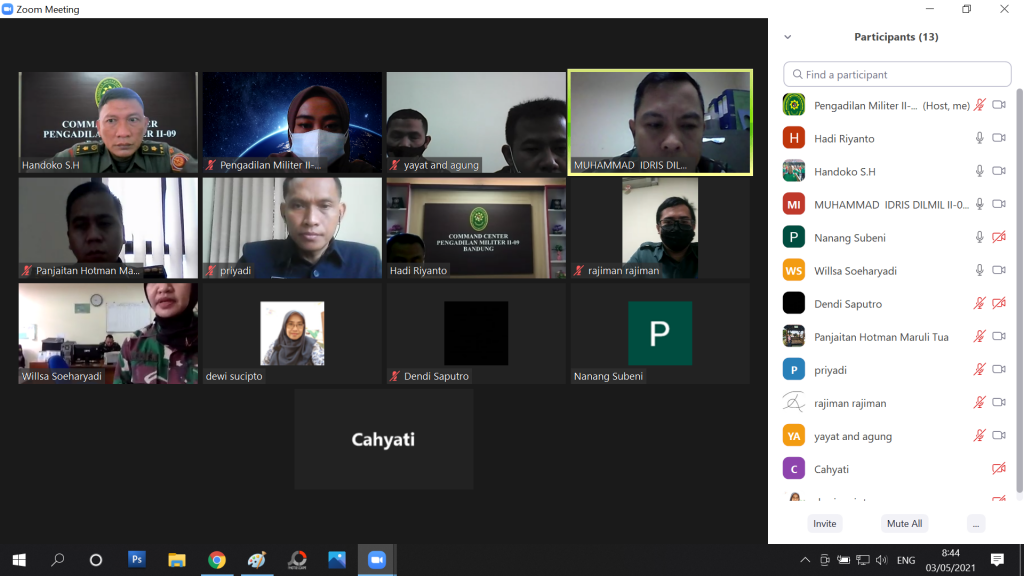Toggle mute for yayat and agung
This screenshot has height=576, width=1024.
click(x=980, y=436)
